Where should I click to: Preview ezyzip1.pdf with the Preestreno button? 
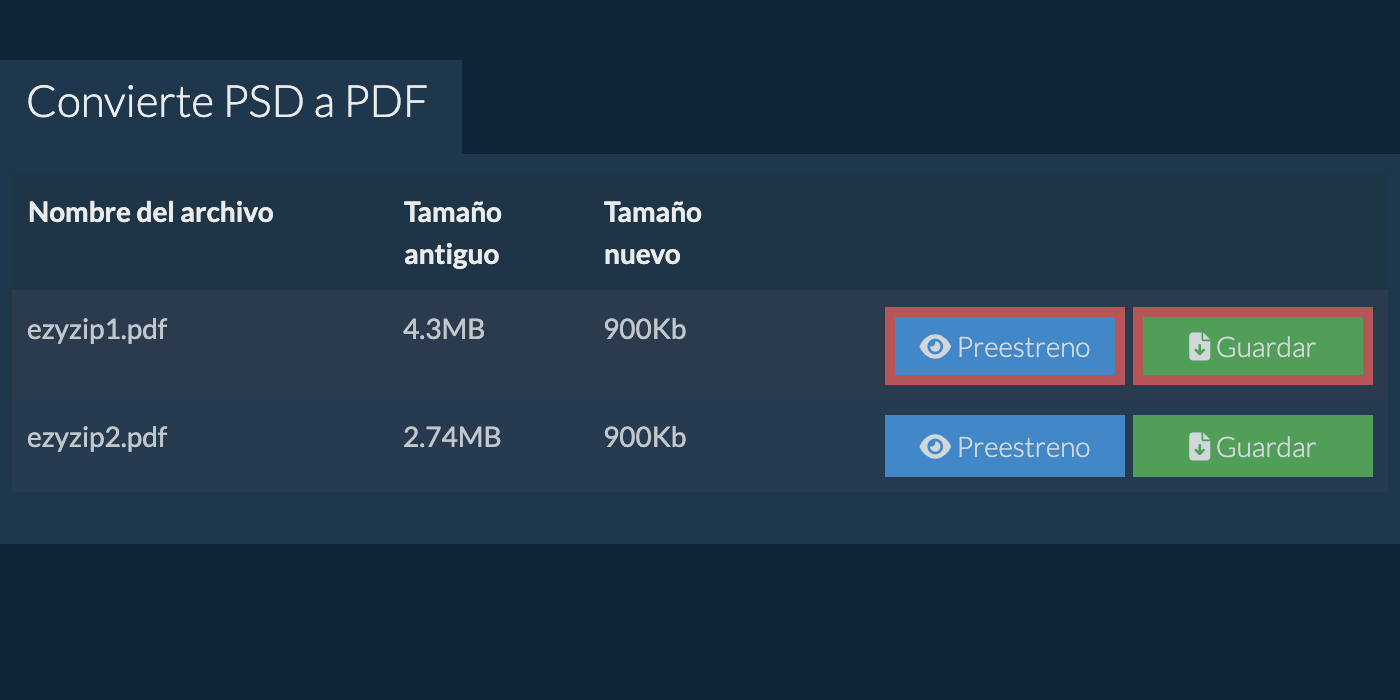[x=1005, y=347]
